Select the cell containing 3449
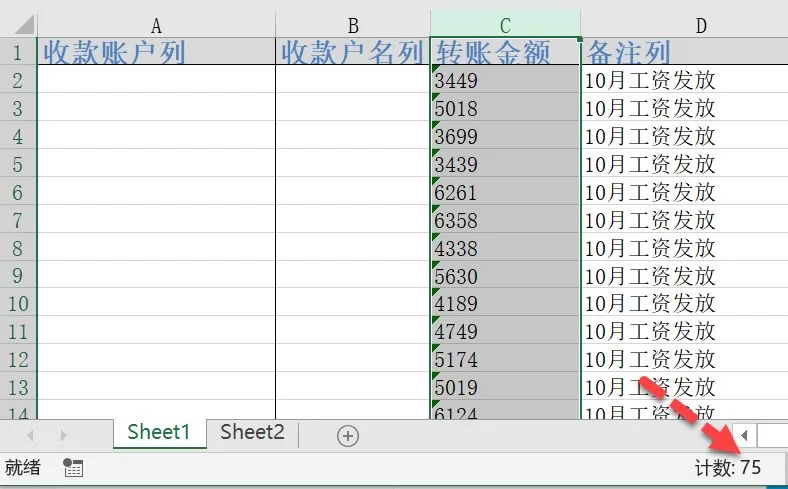 [505, 80]
